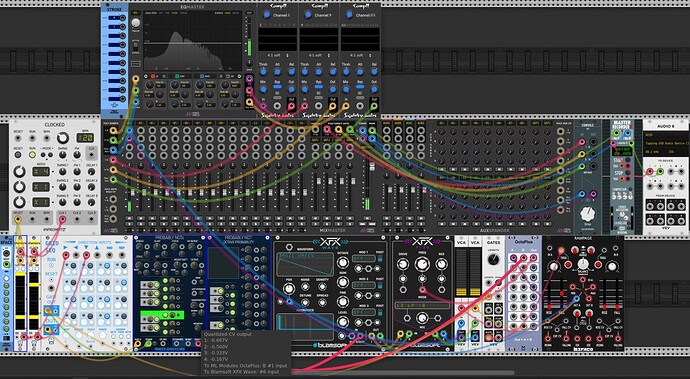Click the Mode display on XFX F-35
This screenshot has width=690, height=379.
422,305
